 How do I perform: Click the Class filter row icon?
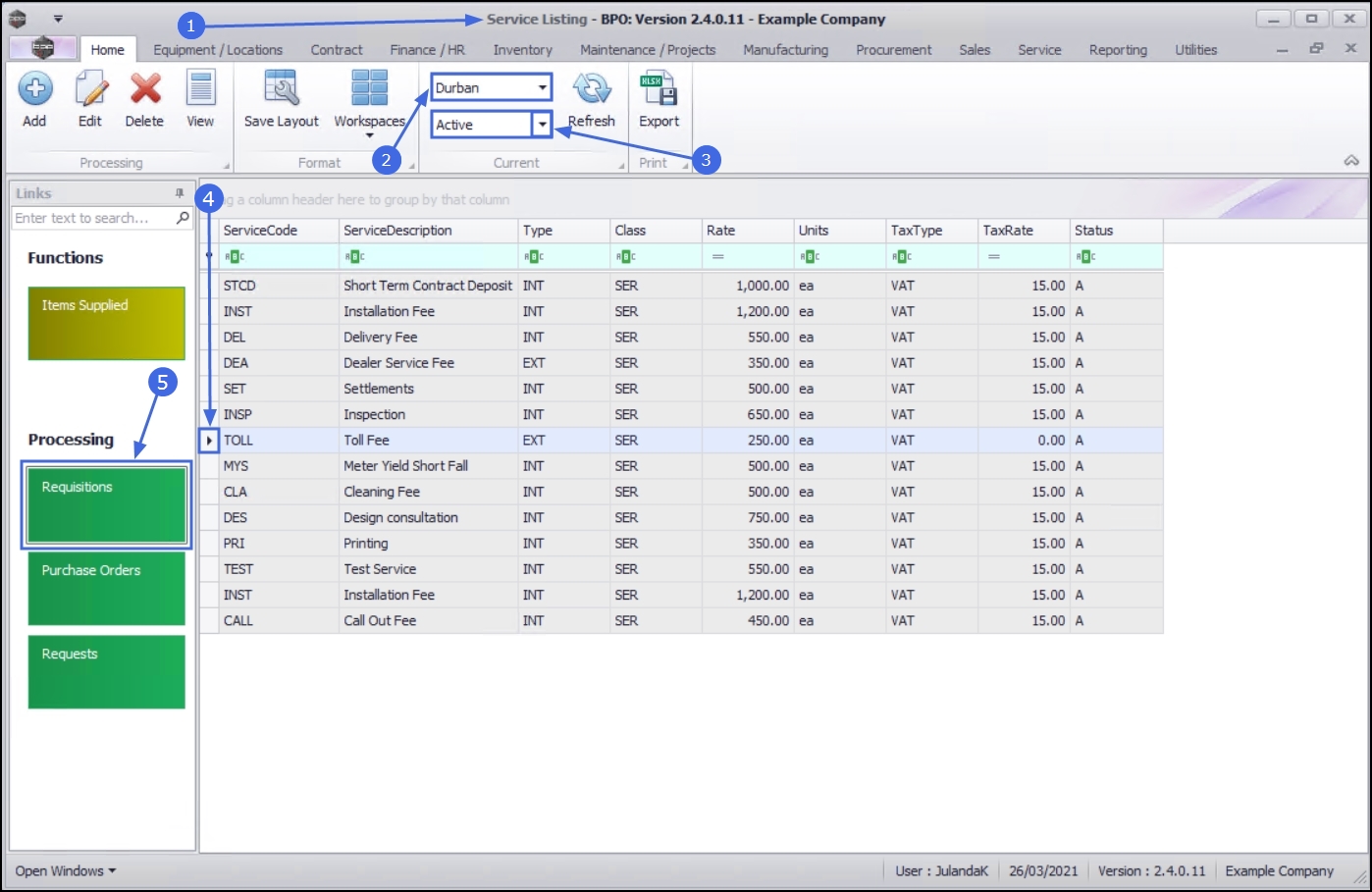coord(626,256)
